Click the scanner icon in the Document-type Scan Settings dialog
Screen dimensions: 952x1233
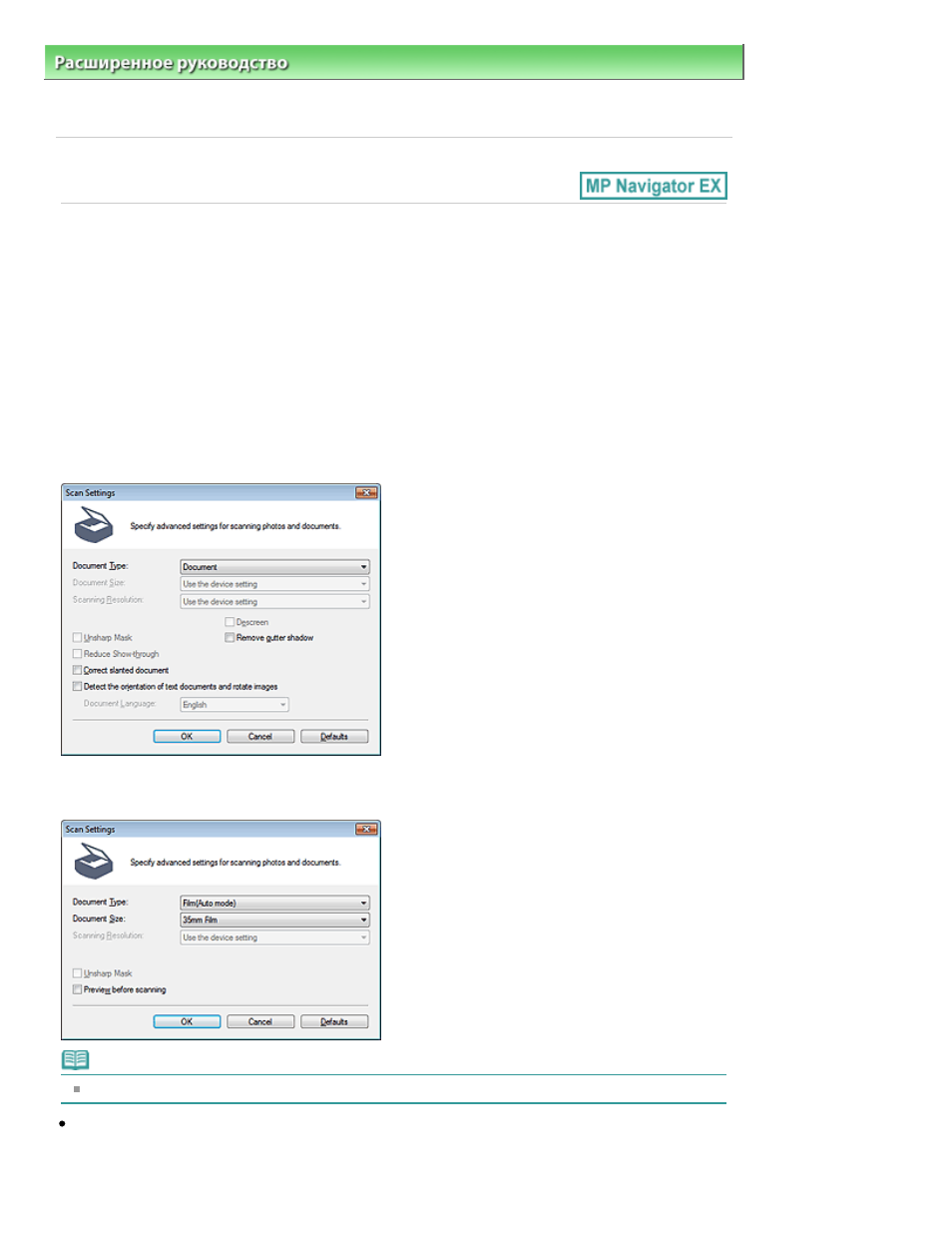[x=94, y=525]
